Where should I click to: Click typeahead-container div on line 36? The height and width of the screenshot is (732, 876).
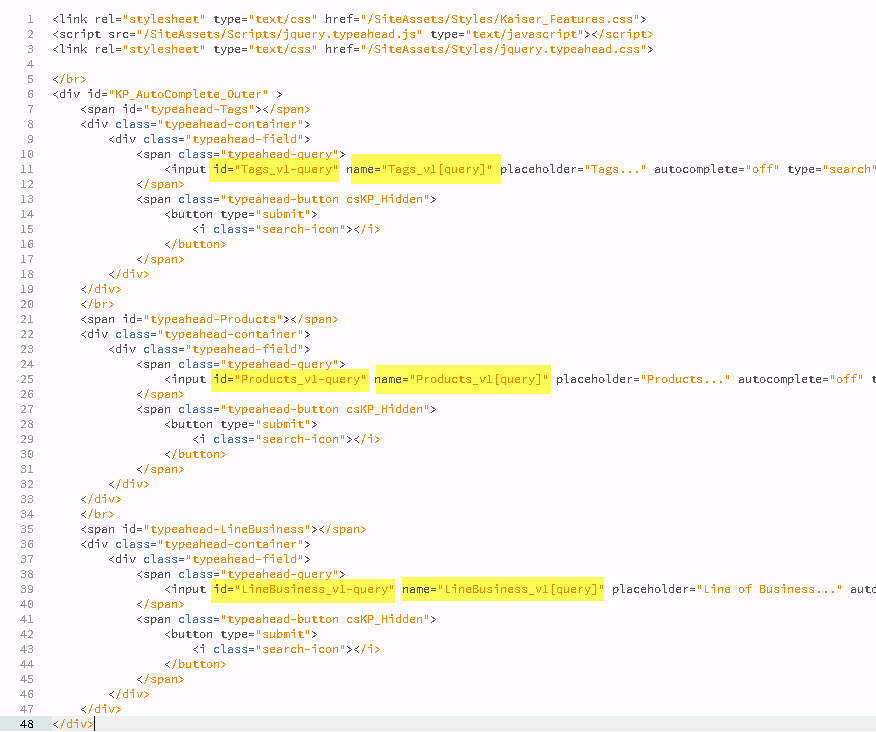click(x=196, y=545)
